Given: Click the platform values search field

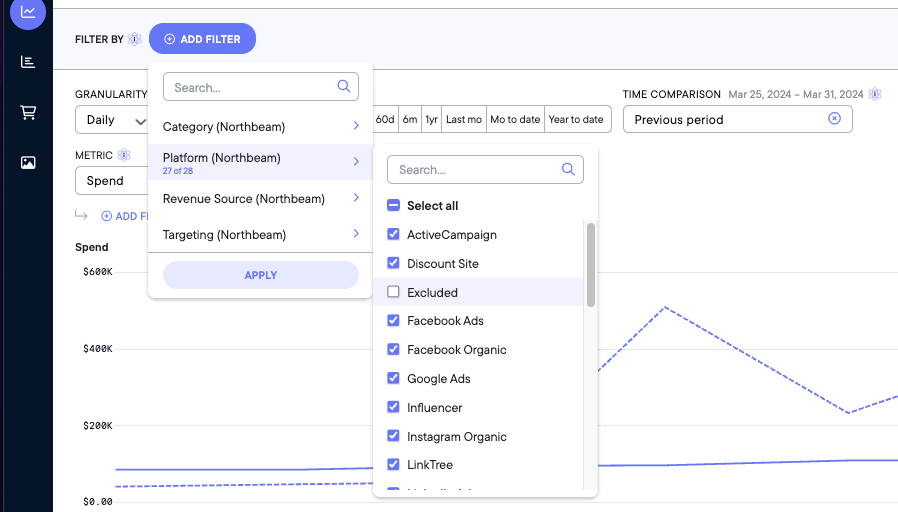Looking at the screenshot, I should tap(485, 170).
